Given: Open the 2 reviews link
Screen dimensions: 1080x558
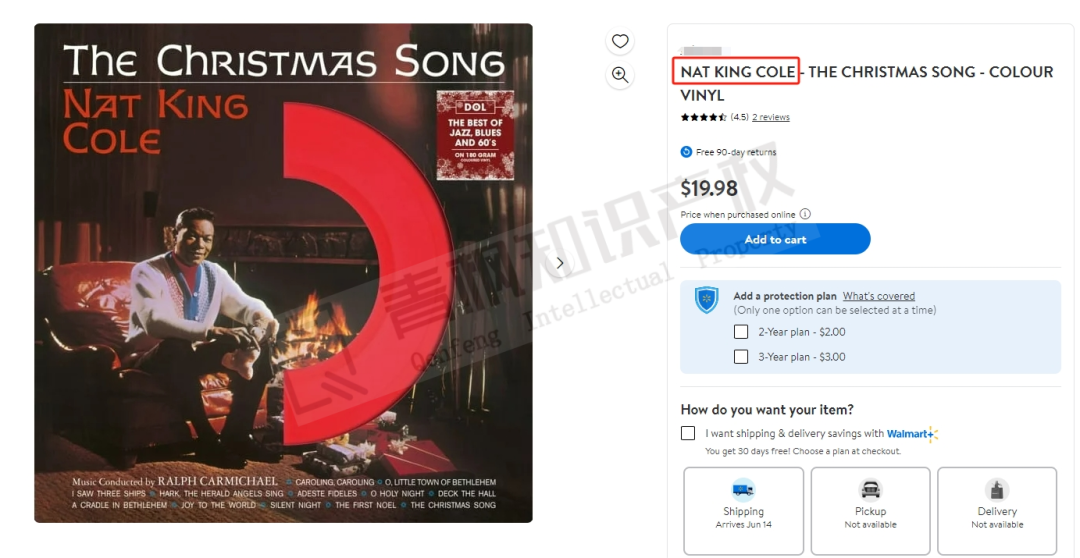Looking at the screenshot, I should (x=771, y=117).
